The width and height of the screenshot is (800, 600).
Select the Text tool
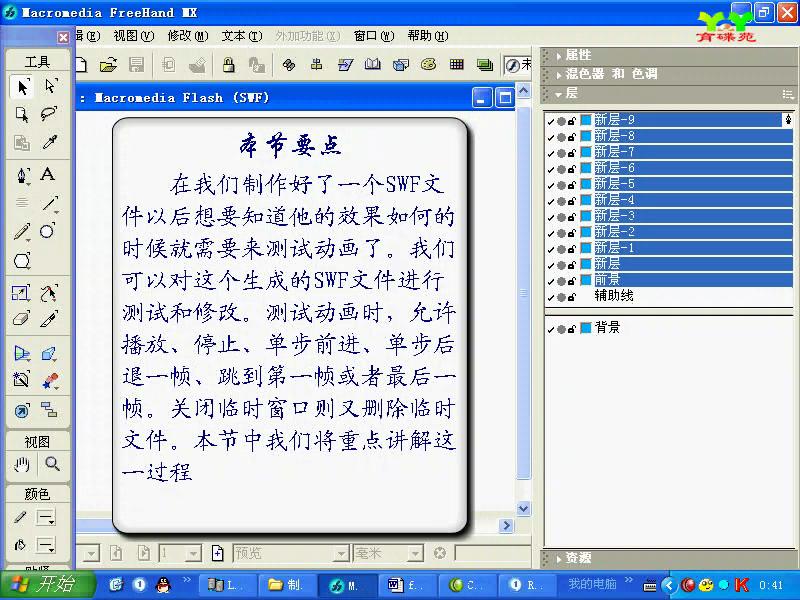[48, 174]
